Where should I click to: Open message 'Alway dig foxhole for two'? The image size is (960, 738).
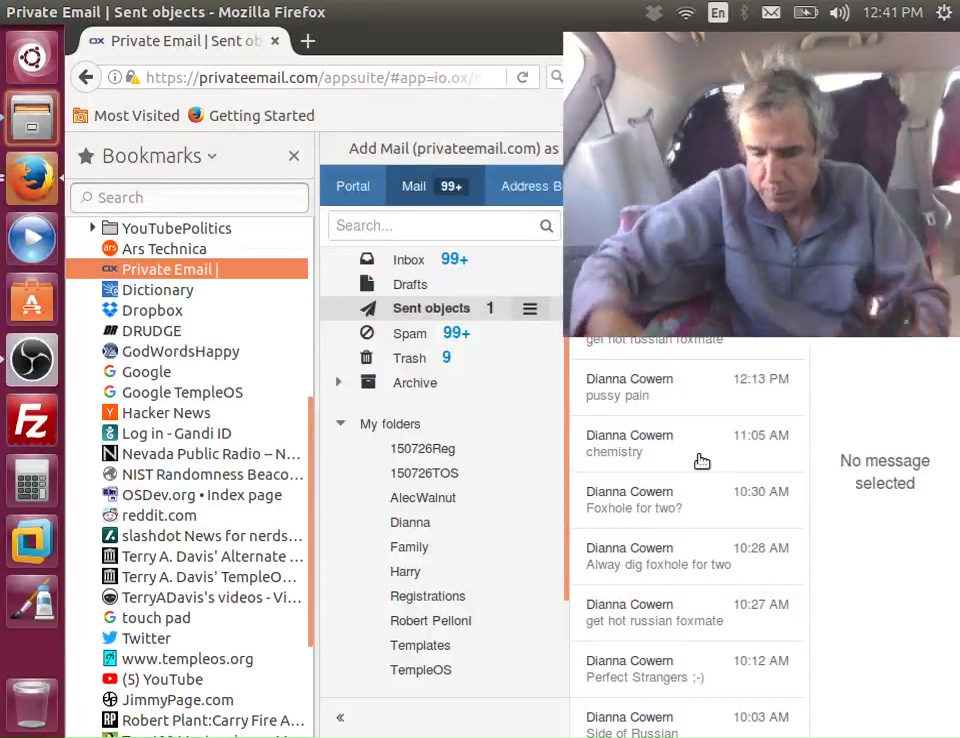[x=687, y=556]
